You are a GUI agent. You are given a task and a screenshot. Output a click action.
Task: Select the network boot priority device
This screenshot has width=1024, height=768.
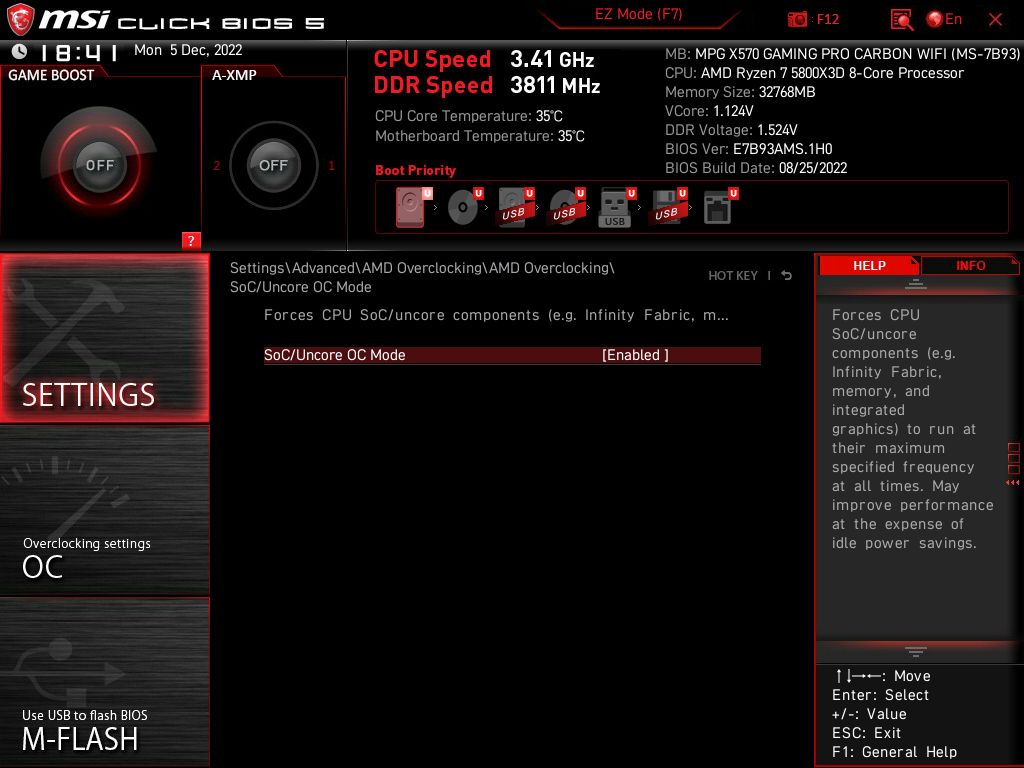pos(720,208)
